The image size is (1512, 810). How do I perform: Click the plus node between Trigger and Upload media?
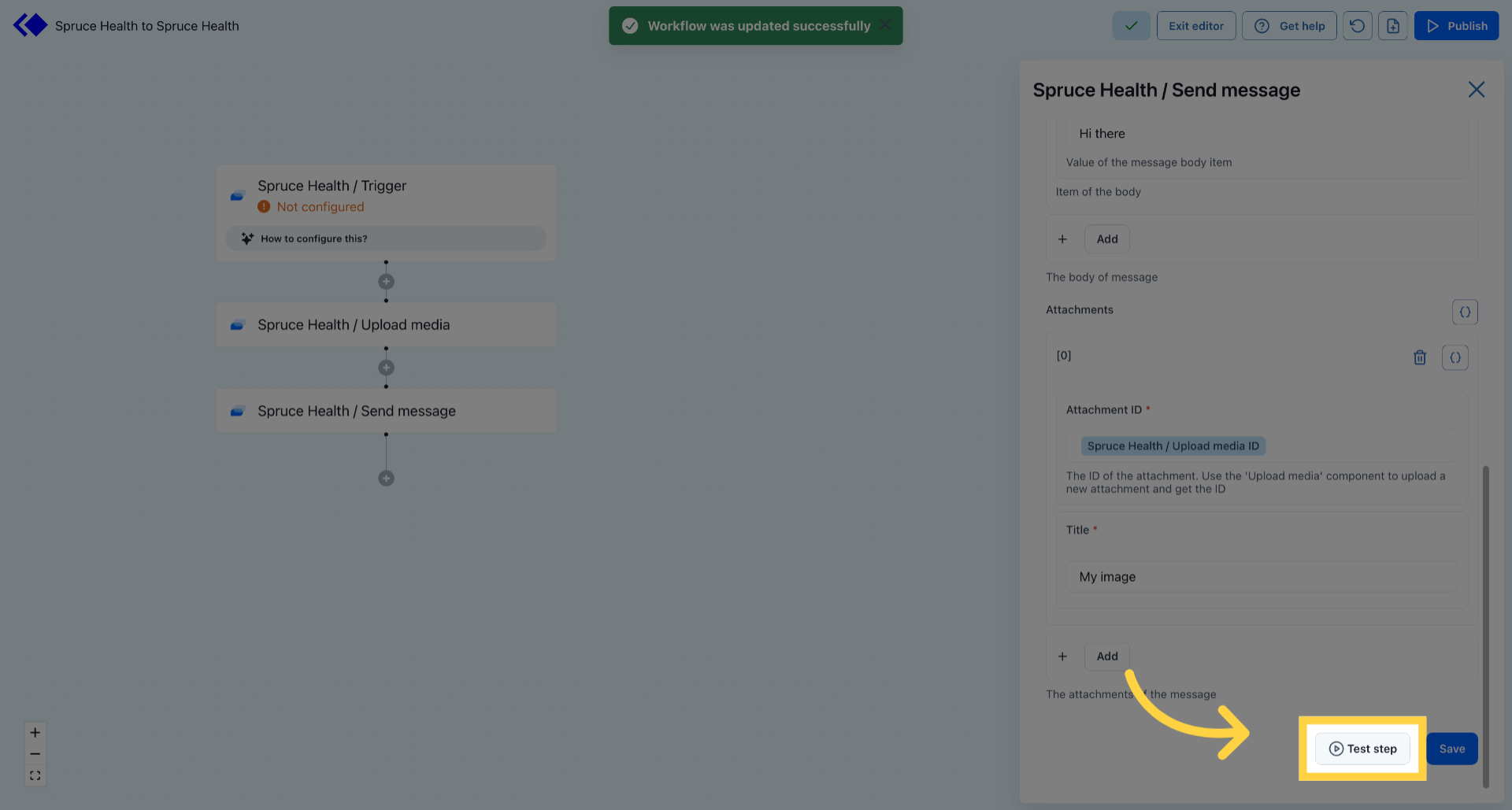click(386, 280)
